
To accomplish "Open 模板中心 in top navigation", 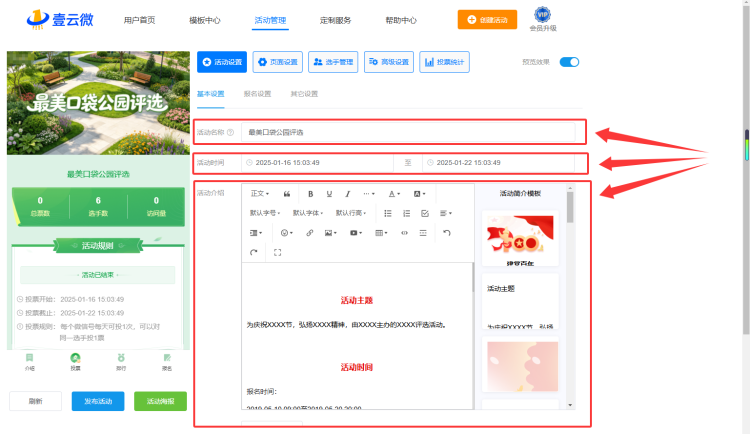I will 205,21.
